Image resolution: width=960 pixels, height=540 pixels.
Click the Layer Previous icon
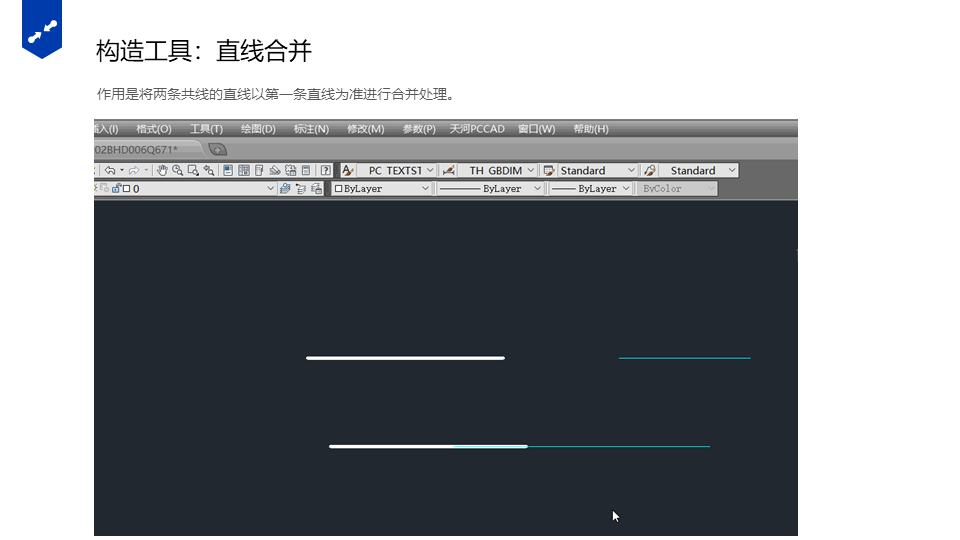click(x=301, y=189)
